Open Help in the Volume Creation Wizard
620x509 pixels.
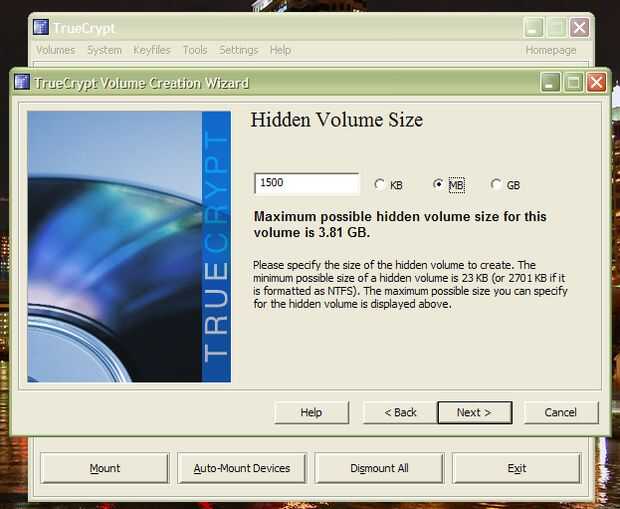pos(311,412)
